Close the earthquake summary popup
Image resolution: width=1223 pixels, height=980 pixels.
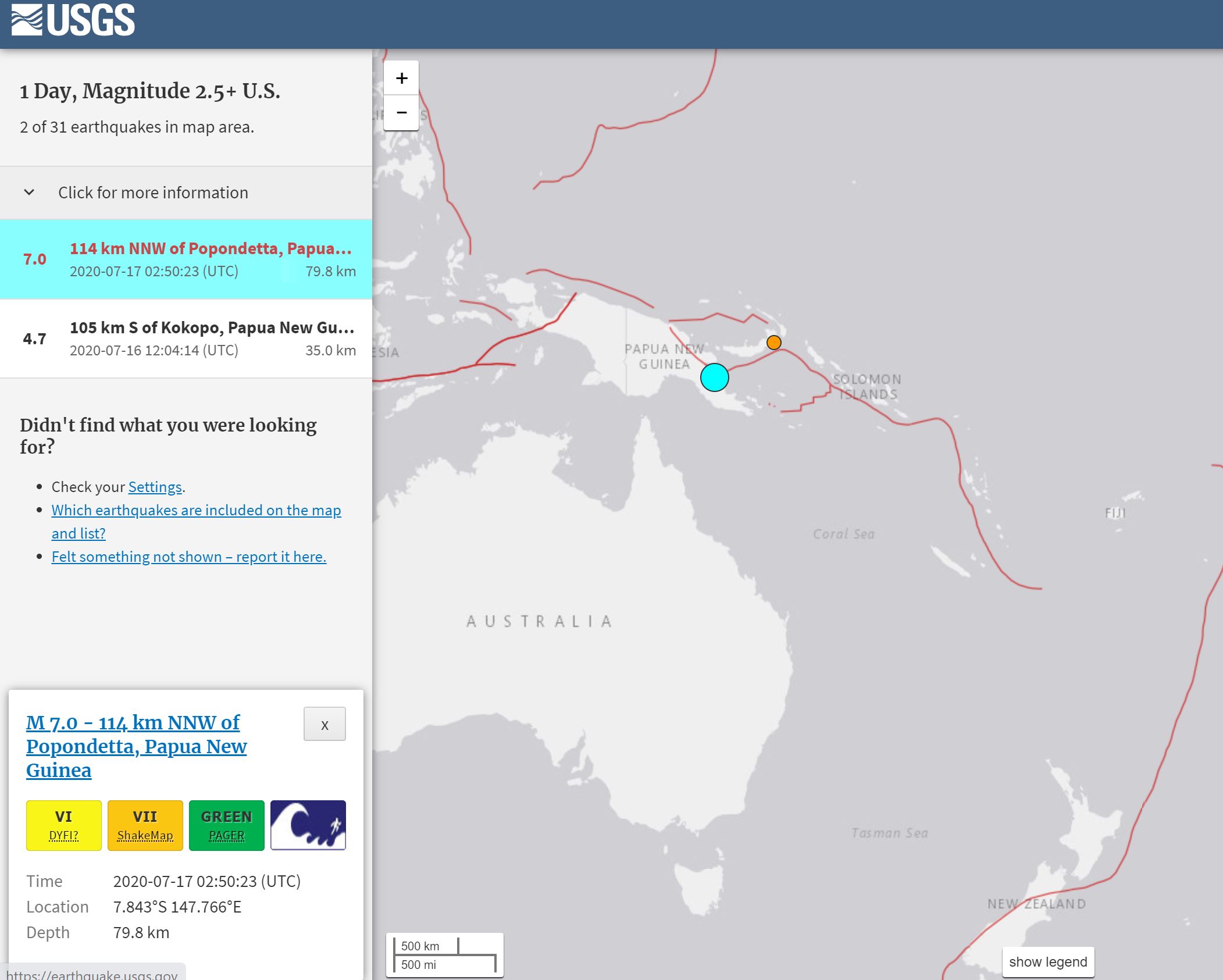click(325, 724)
